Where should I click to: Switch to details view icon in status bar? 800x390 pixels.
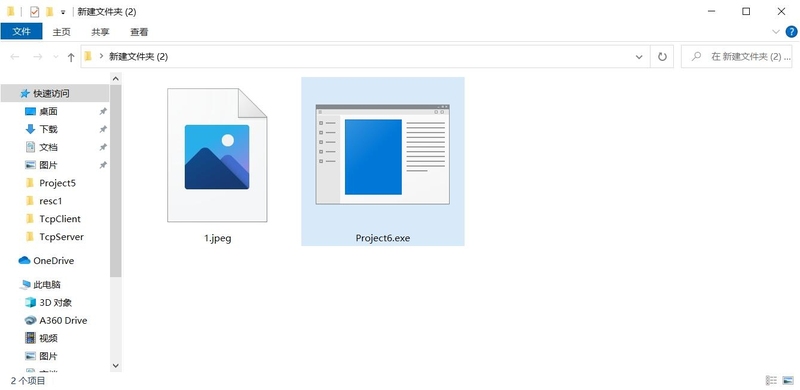[771, 380]
